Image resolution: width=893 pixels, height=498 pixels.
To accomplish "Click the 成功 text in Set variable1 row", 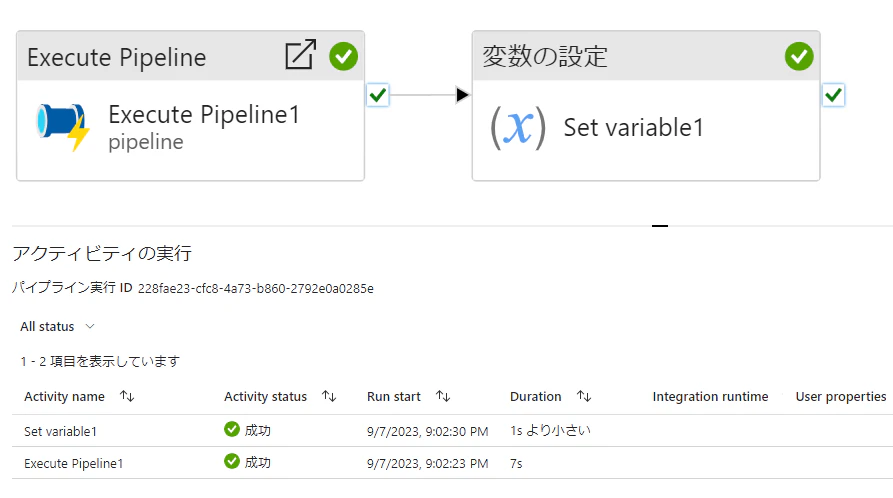I will click(x=257, y=430).
